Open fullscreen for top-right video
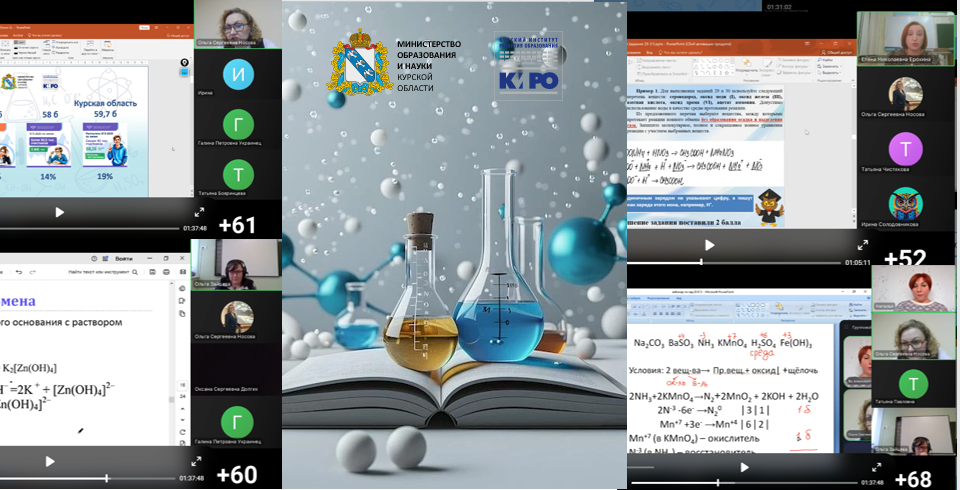Screen dimensions: 960x490 pyautogui.click(x=863, y=245)
